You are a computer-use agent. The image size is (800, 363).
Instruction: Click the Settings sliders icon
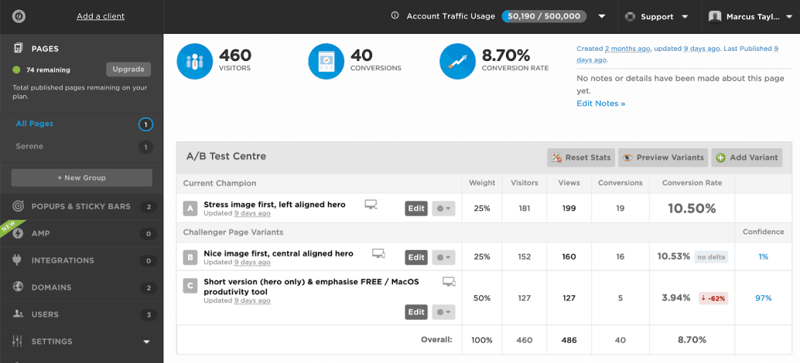[18, 341]
